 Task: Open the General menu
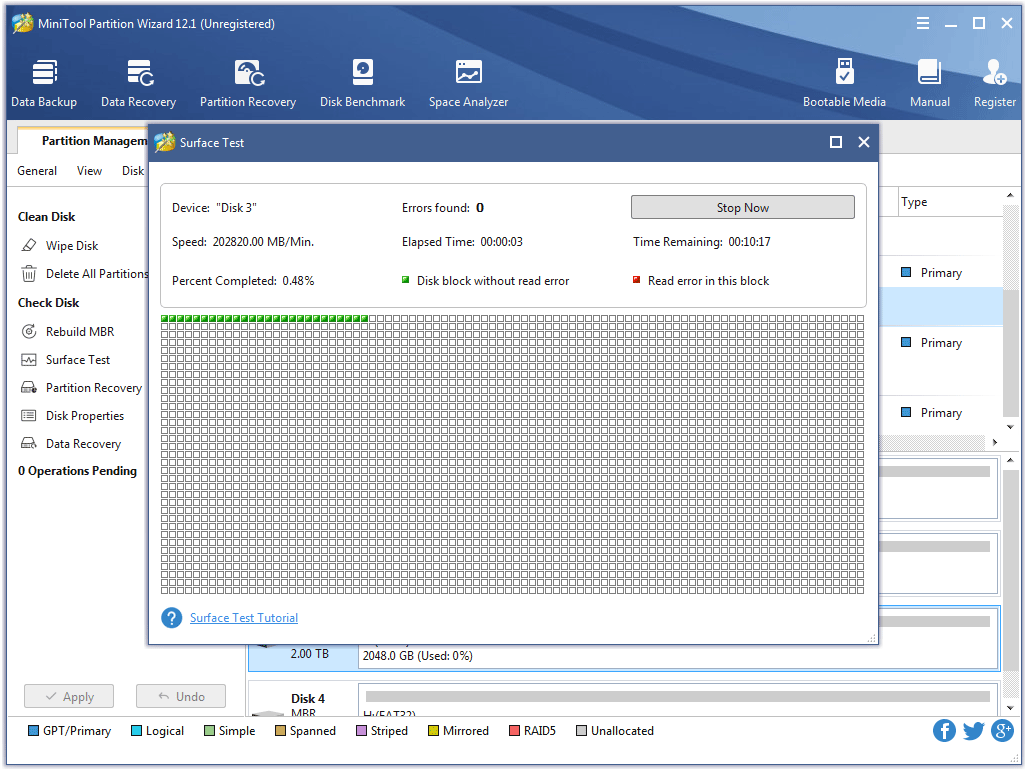tap(37, 171)
